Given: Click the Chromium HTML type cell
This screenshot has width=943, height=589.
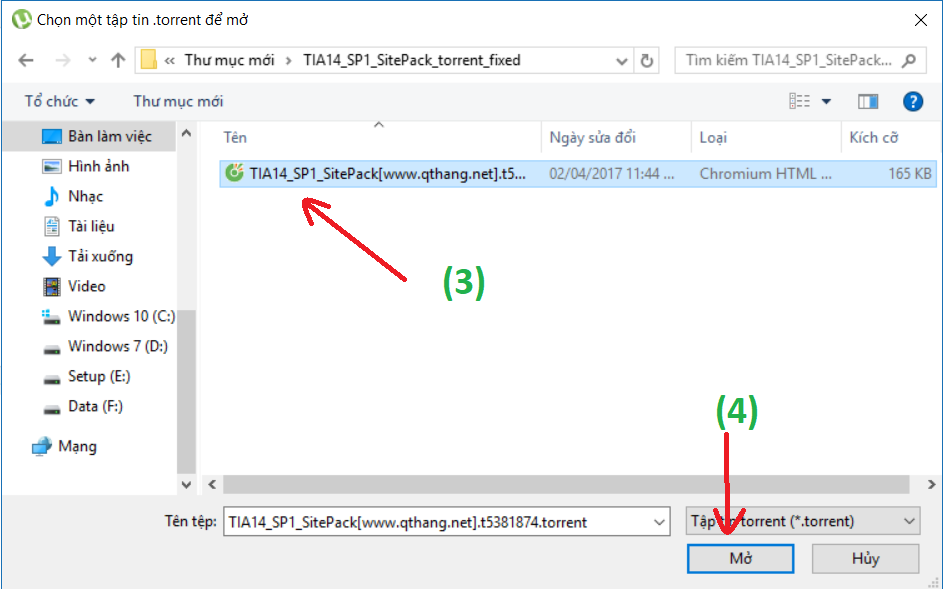Looking at the screenshot, I should (766, 174).
